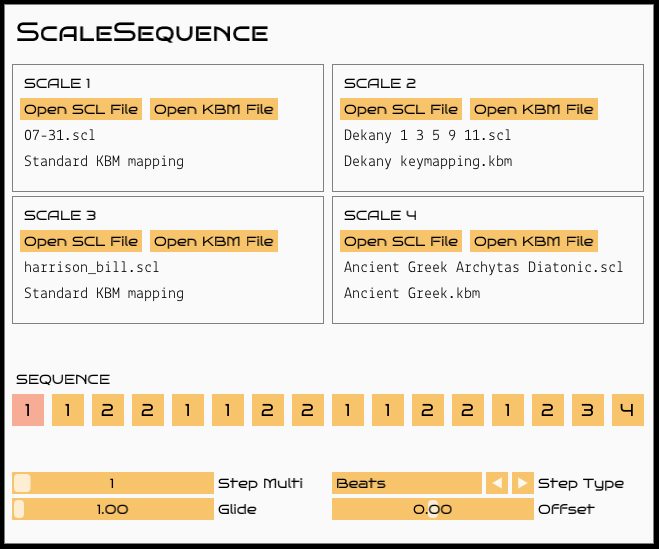Click the 07-31.scl file name
659x549 pixels.
tap(60, 135)
